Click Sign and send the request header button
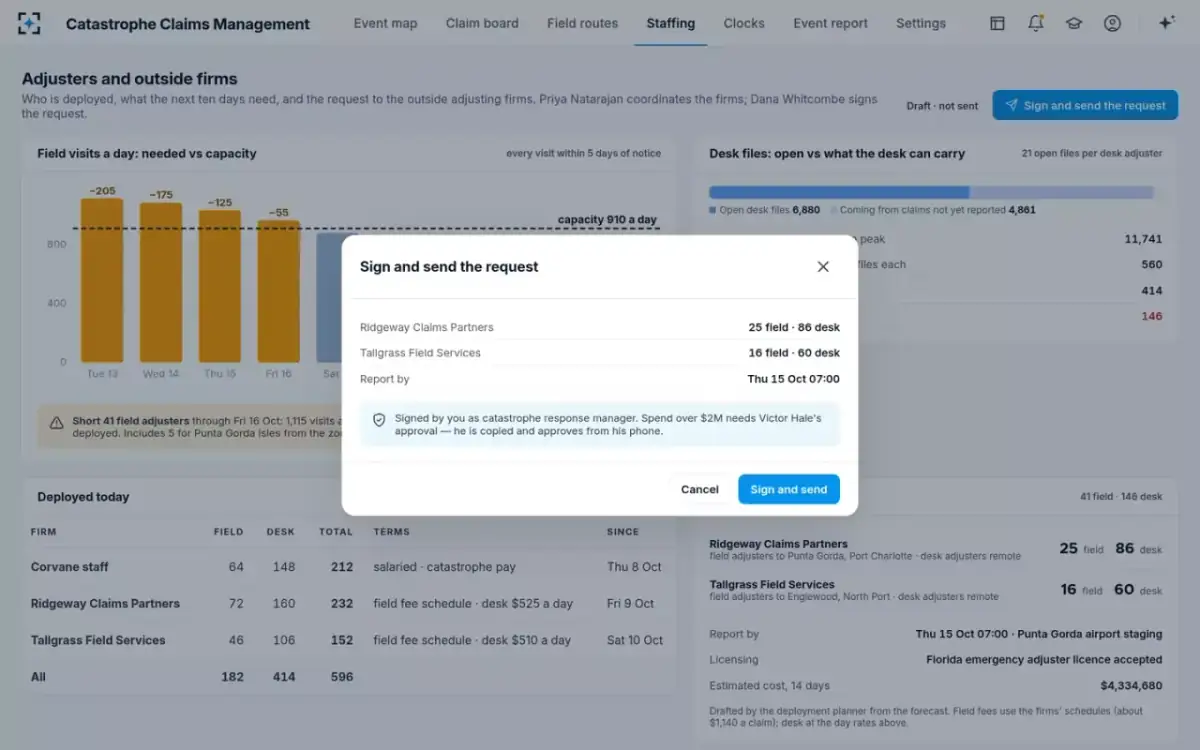 click(1085, 105)
